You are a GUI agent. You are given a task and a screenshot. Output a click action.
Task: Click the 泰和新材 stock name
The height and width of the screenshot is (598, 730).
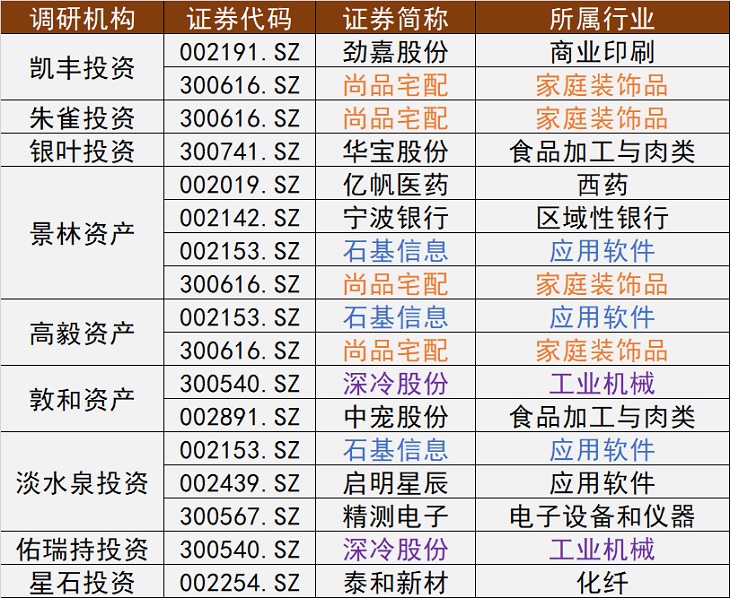pos(395,582)
